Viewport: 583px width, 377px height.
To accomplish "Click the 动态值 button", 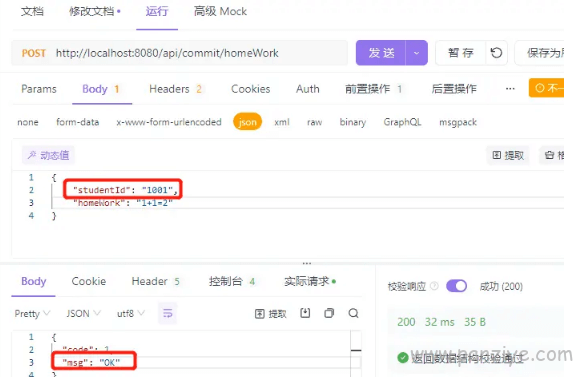I will [x=48, y=155].
